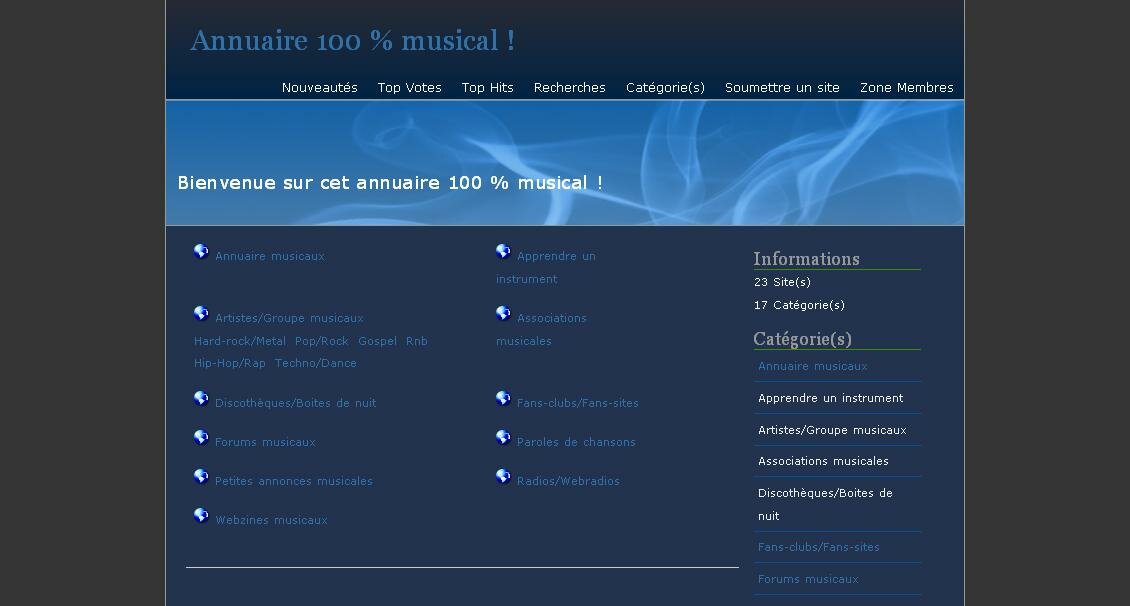Open Annuaire musicaux category in main list

click(x=270, y=256)
